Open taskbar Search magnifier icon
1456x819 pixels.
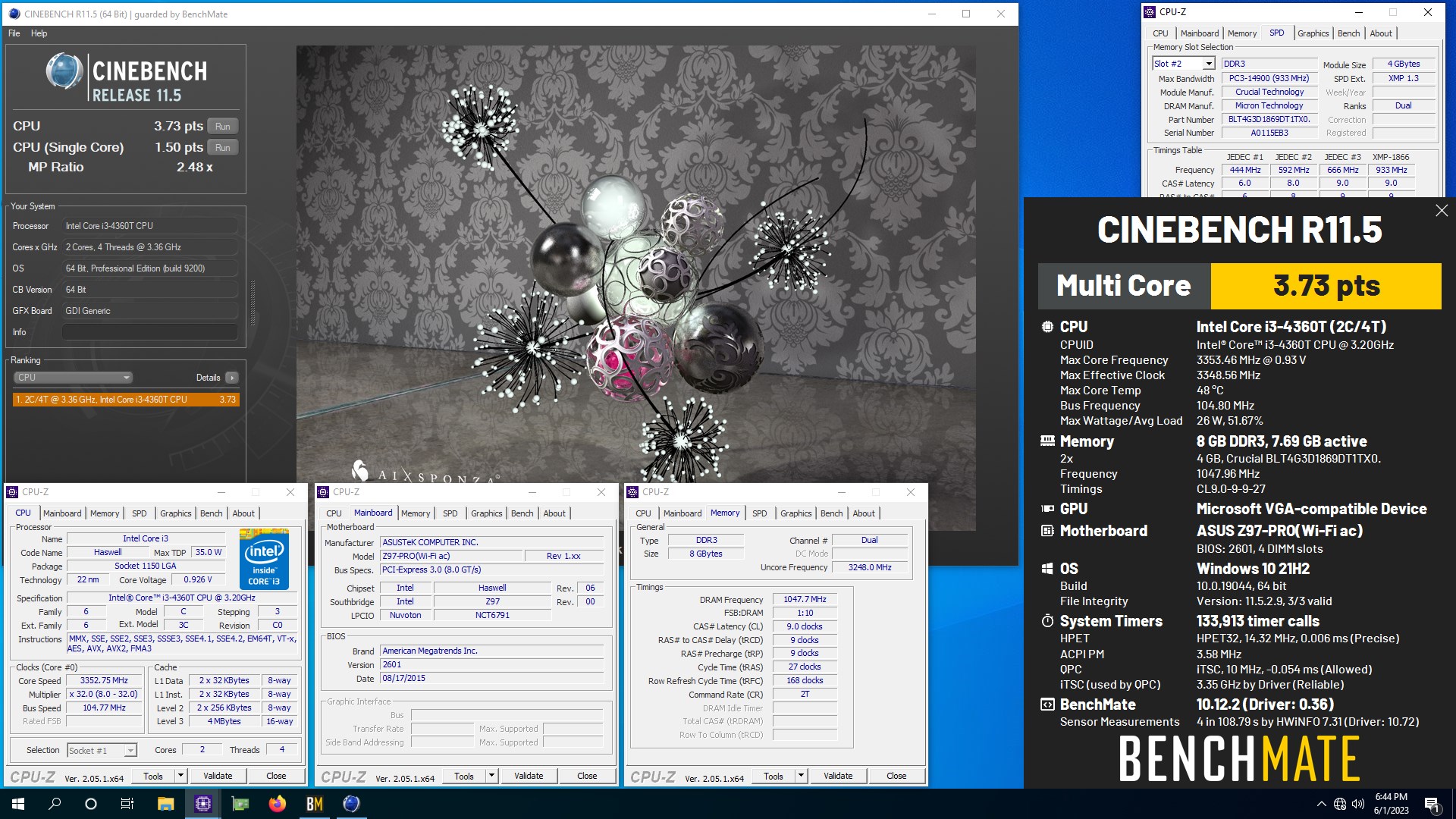pyautogui.click(x=55, y=804)
